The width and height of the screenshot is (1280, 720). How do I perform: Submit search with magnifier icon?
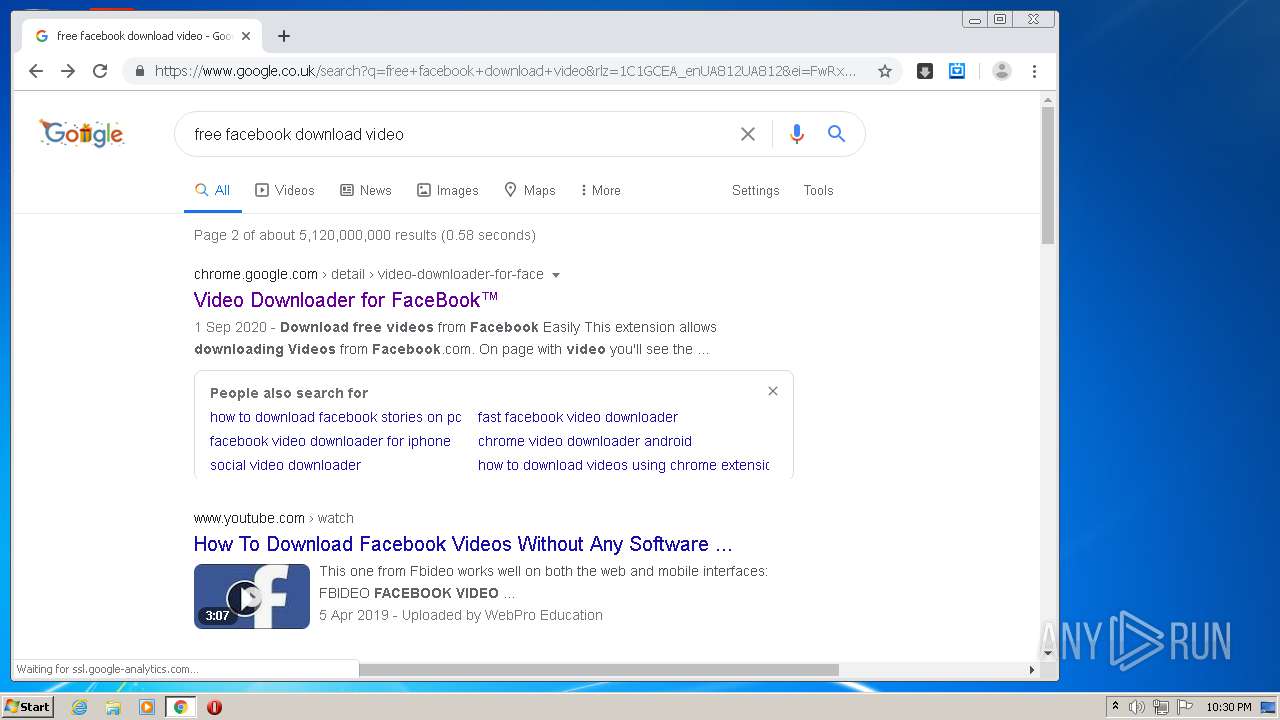tap(837, 134)
